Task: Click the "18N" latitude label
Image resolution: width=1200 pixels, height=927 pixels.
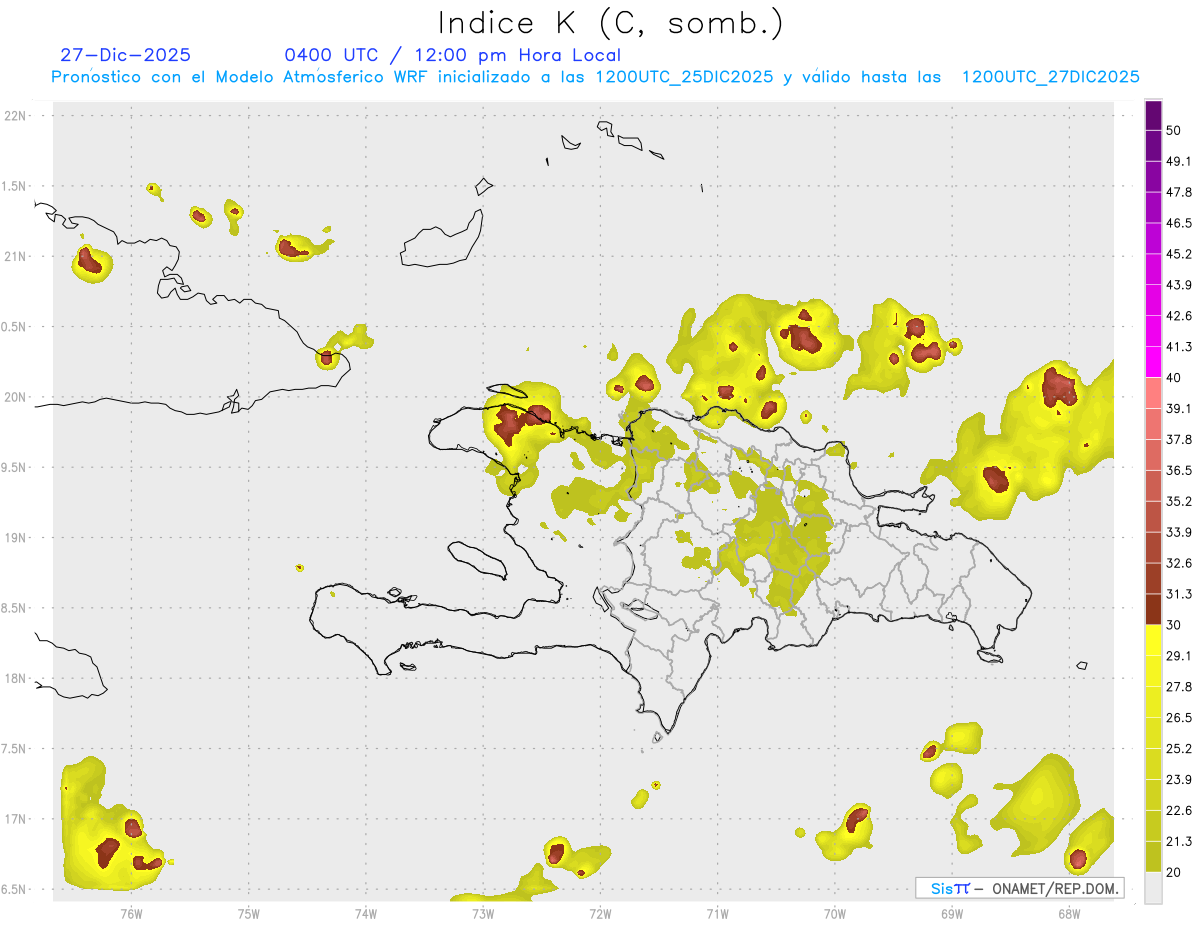Action: pyautogui.click(x=14, y=679)
